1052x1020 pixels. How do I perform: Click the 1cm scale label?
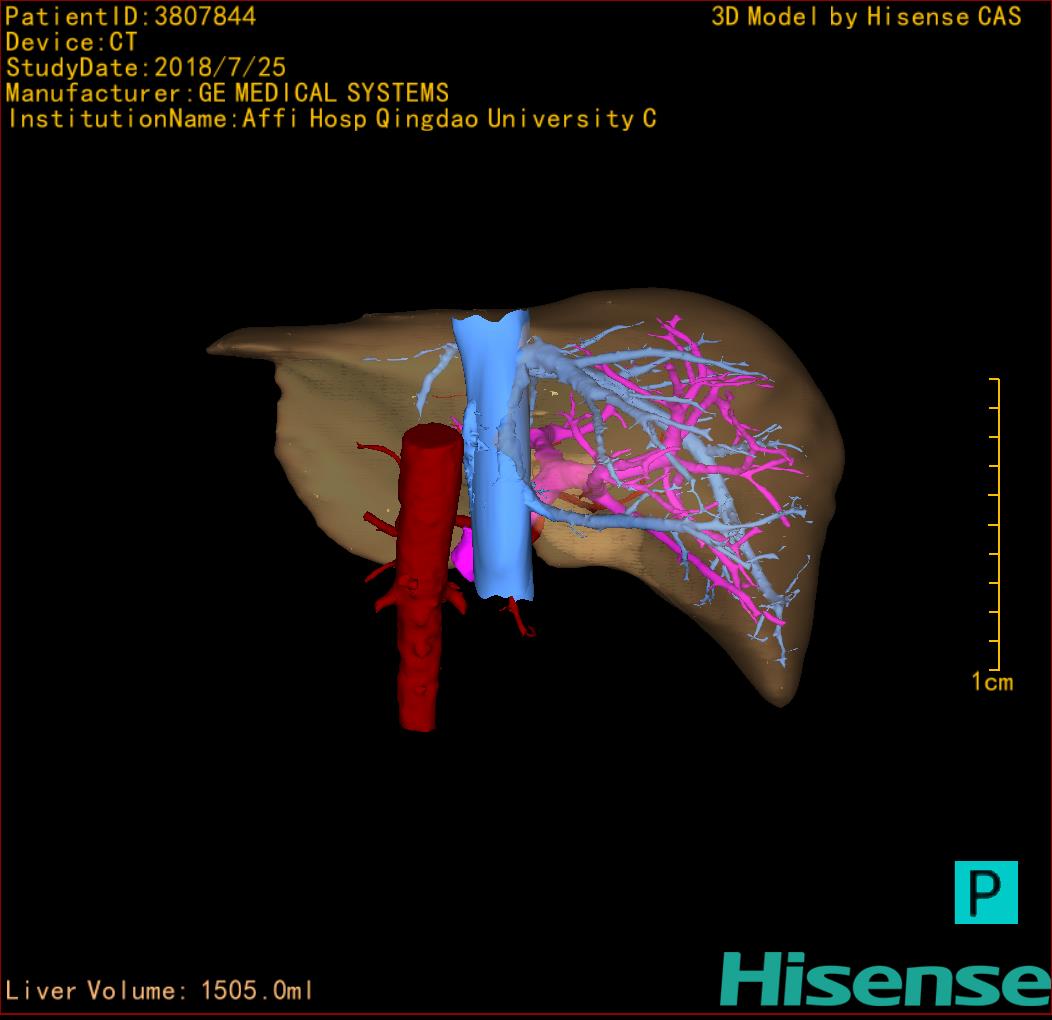coord(991,682)
